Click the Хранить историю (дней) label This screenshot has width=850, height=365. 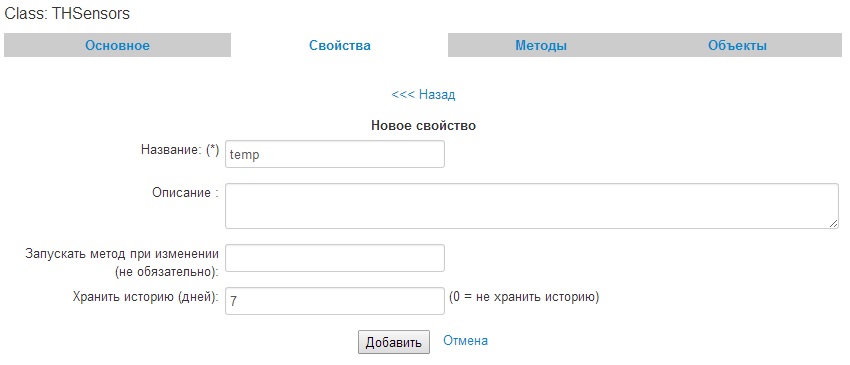[145, 297]
